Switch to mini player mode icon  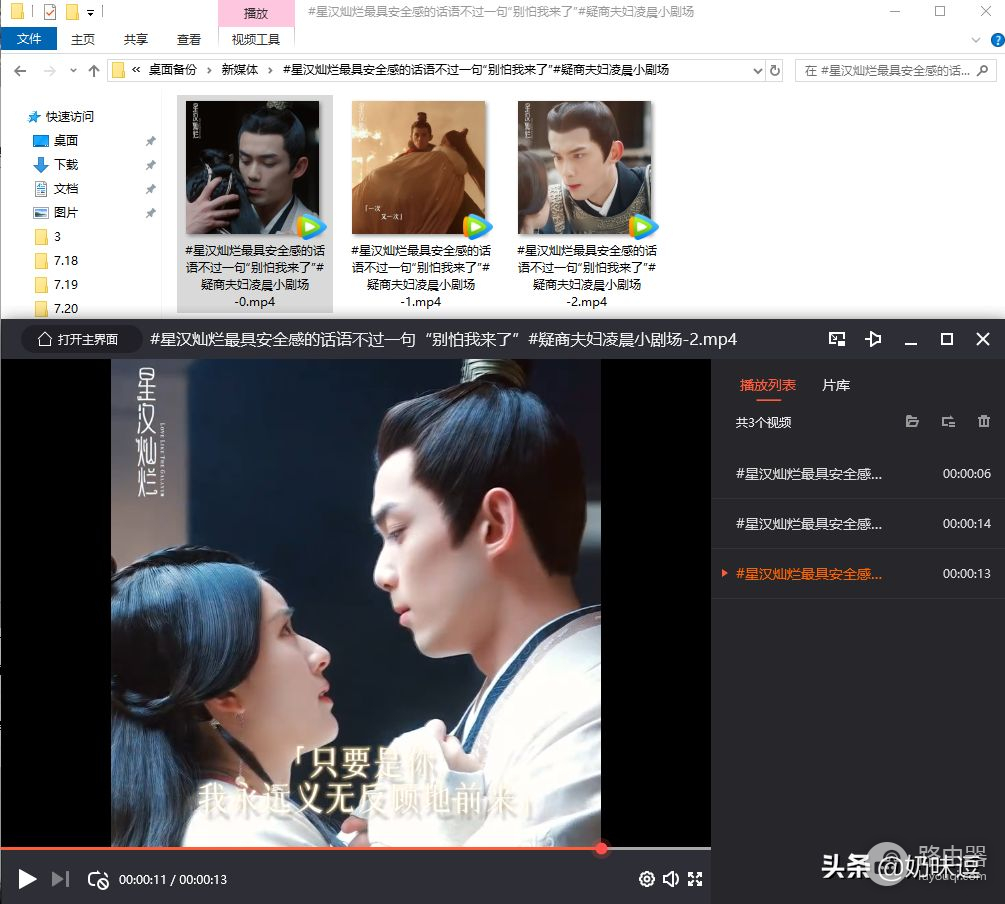click(836, 339)
